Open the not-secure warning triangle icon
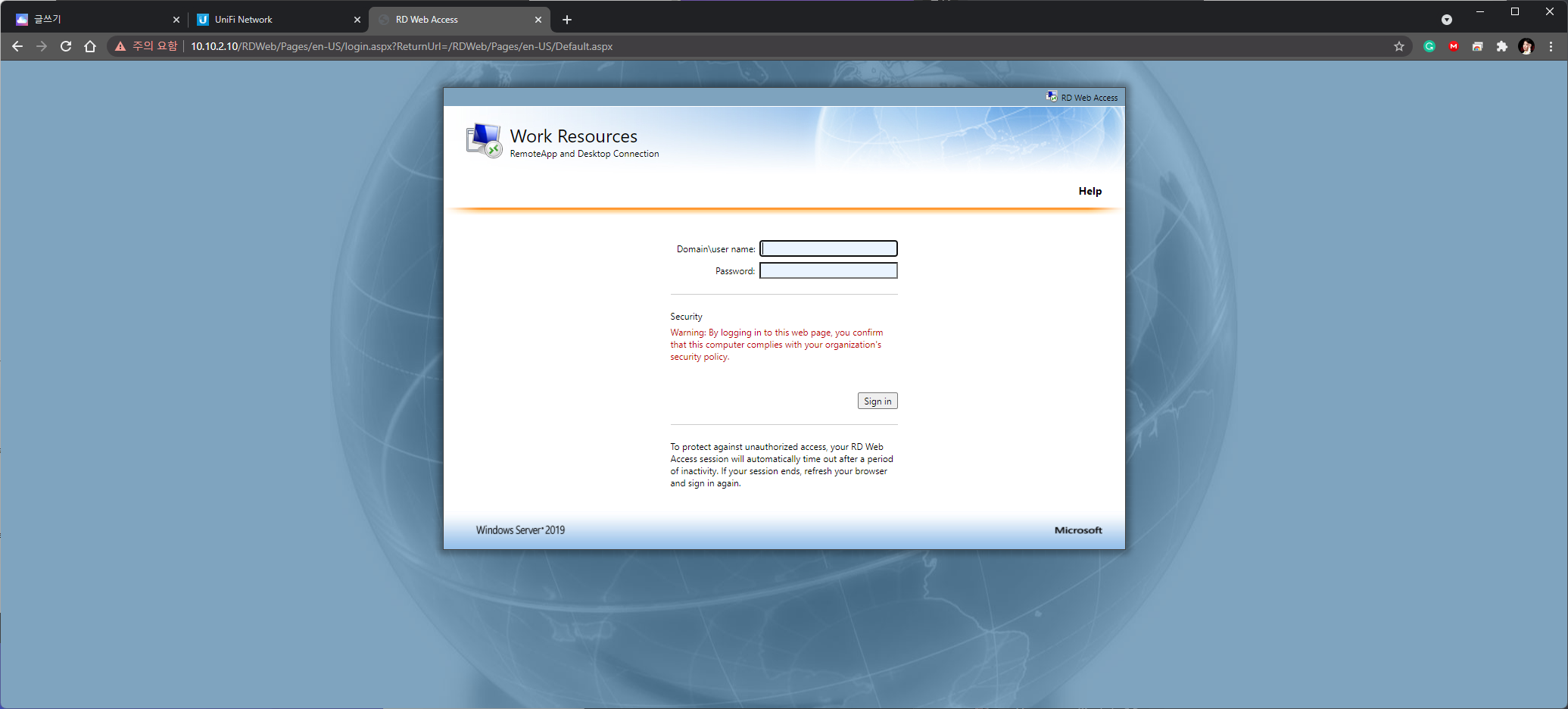 120,46
